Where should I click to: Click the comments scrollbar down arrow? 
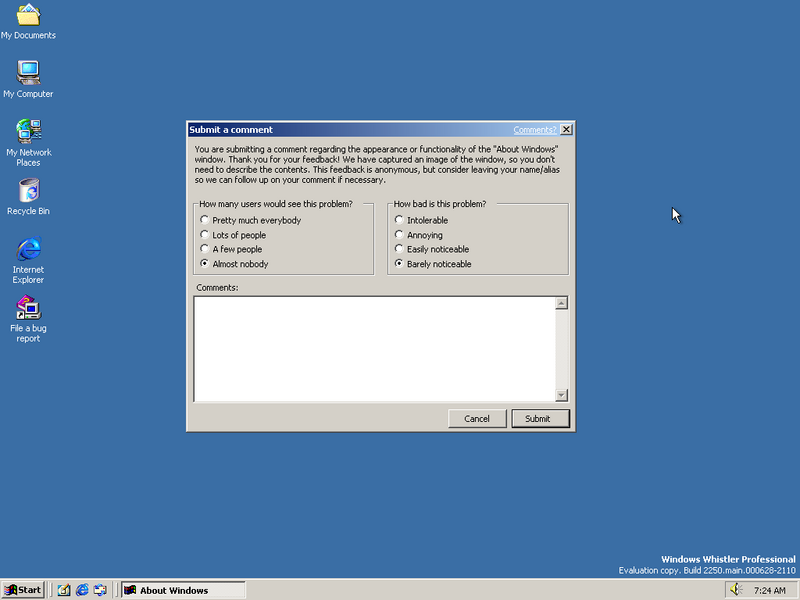[561, 395]
